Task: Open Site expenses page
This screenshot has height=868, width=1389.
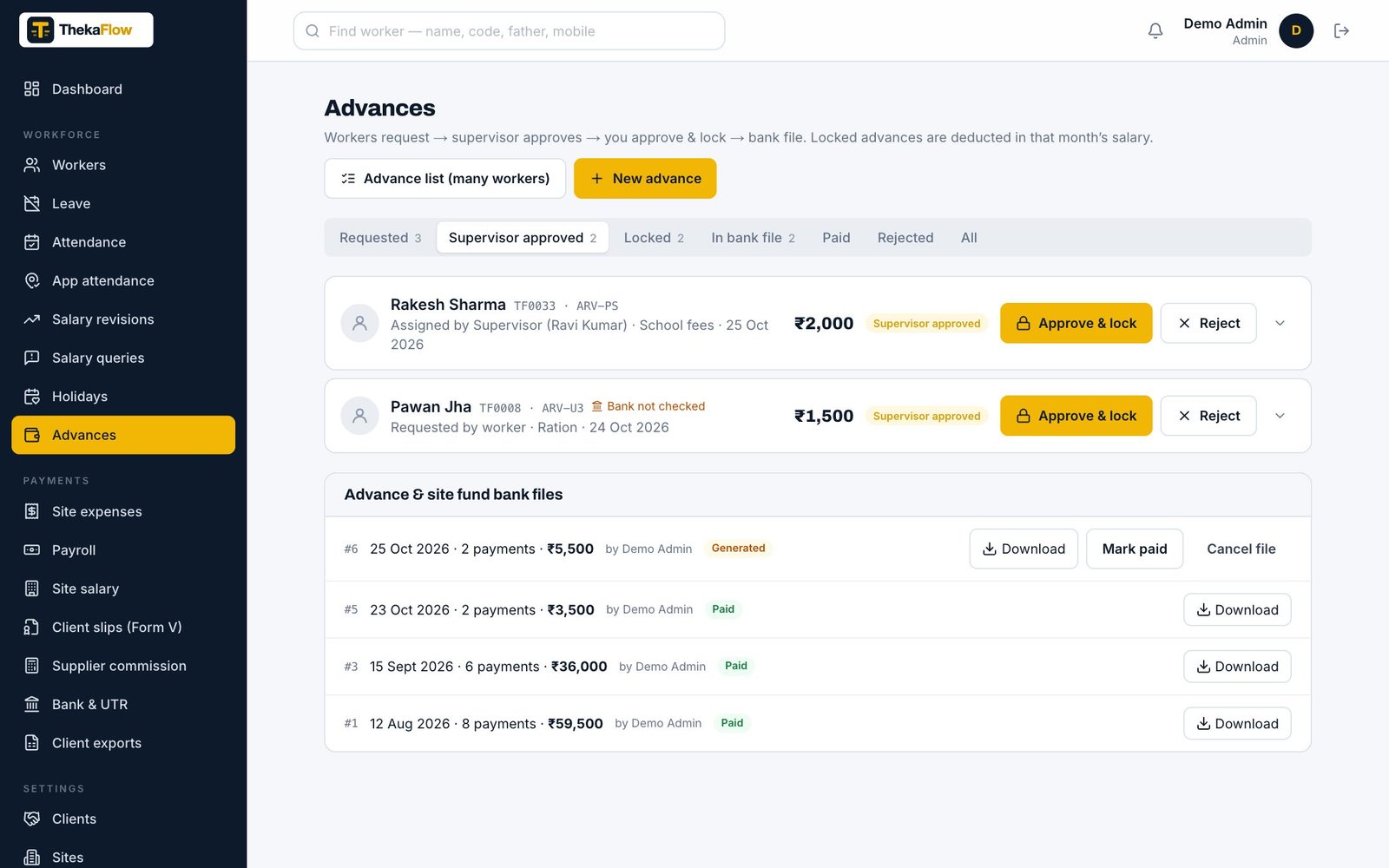Action: (x=123, y=511)
